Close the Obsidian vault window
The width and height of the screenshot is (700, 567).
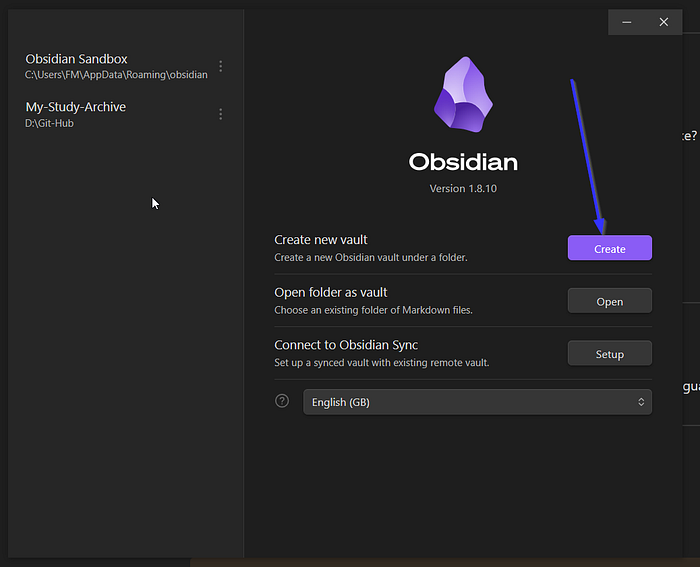[664, 22]
